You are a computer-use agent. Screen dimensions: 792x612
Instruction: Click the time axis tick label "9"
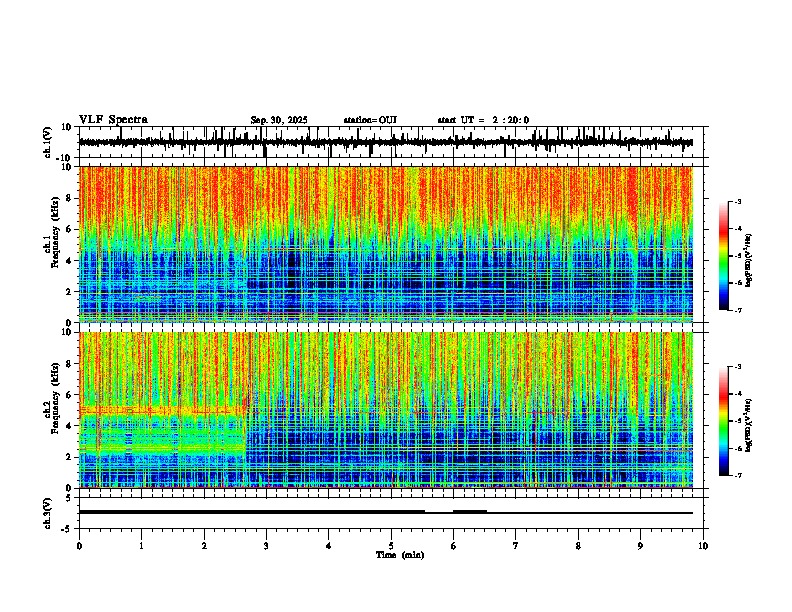[x=640, y=546]
